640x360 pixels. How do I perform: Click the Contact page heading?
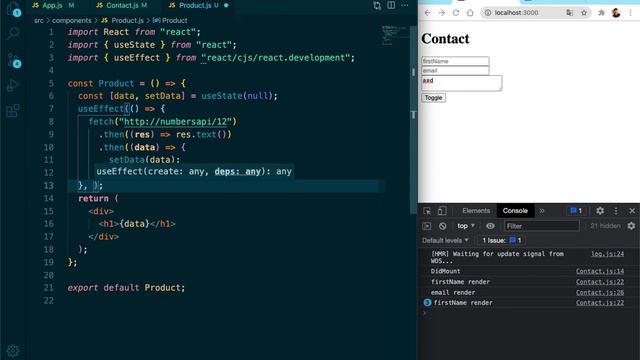pyautogui.click(x=445, y=39)
